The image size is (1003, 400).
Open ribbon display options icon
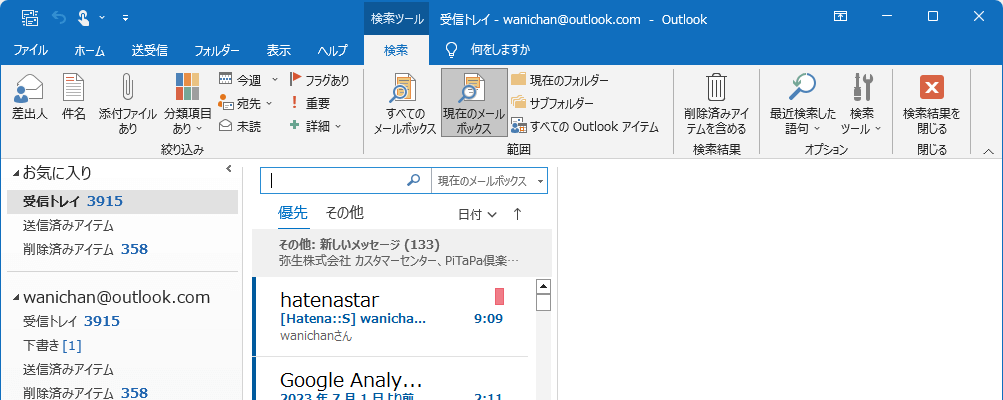pos(840,17)
